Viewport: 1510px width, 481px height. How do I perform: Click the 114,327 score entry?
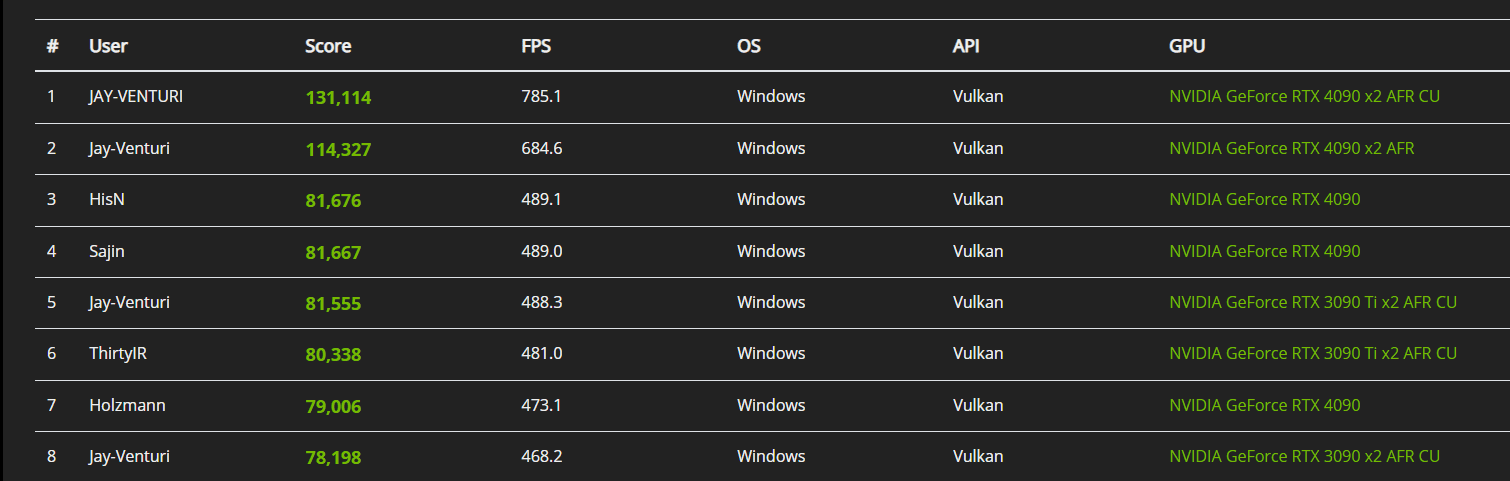click(x=338, y=149)
